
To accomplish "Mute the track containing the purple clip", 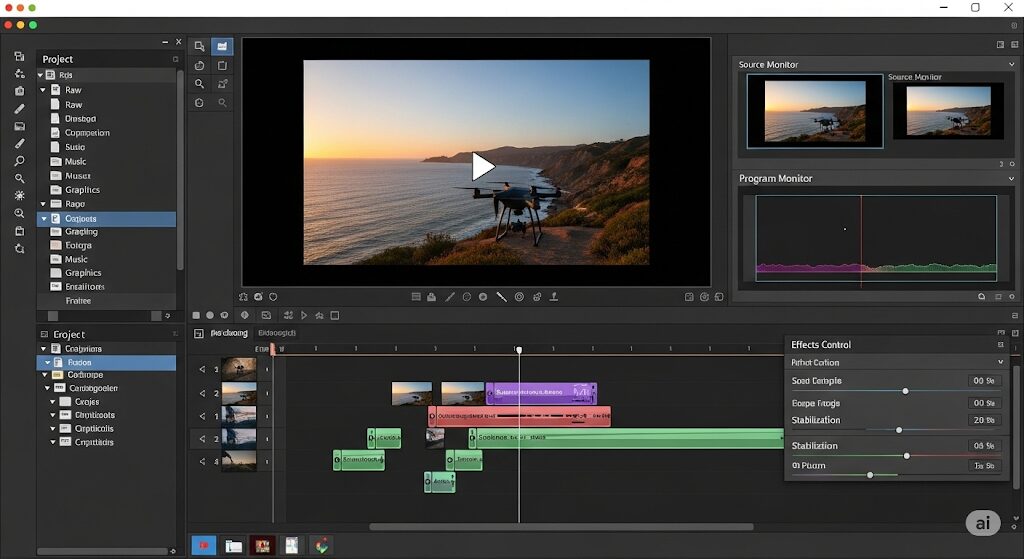I will tap(202, 393).
